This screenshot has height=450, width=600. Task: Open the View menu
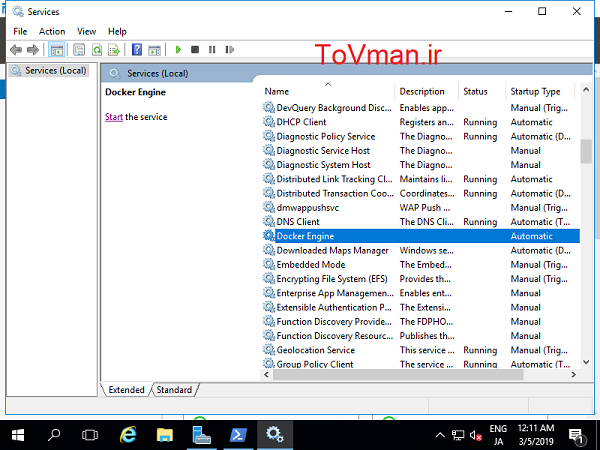(86, 31)
